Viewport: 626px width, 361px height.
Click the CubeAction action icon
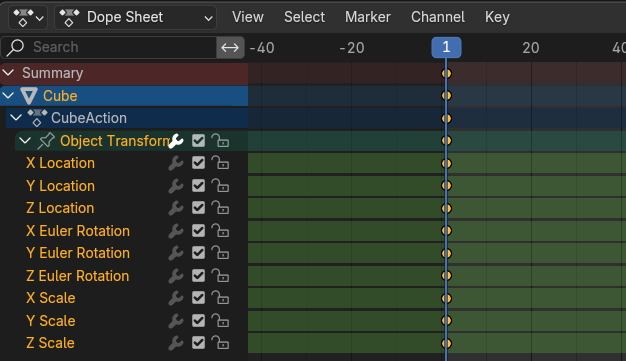click(37, 118)
